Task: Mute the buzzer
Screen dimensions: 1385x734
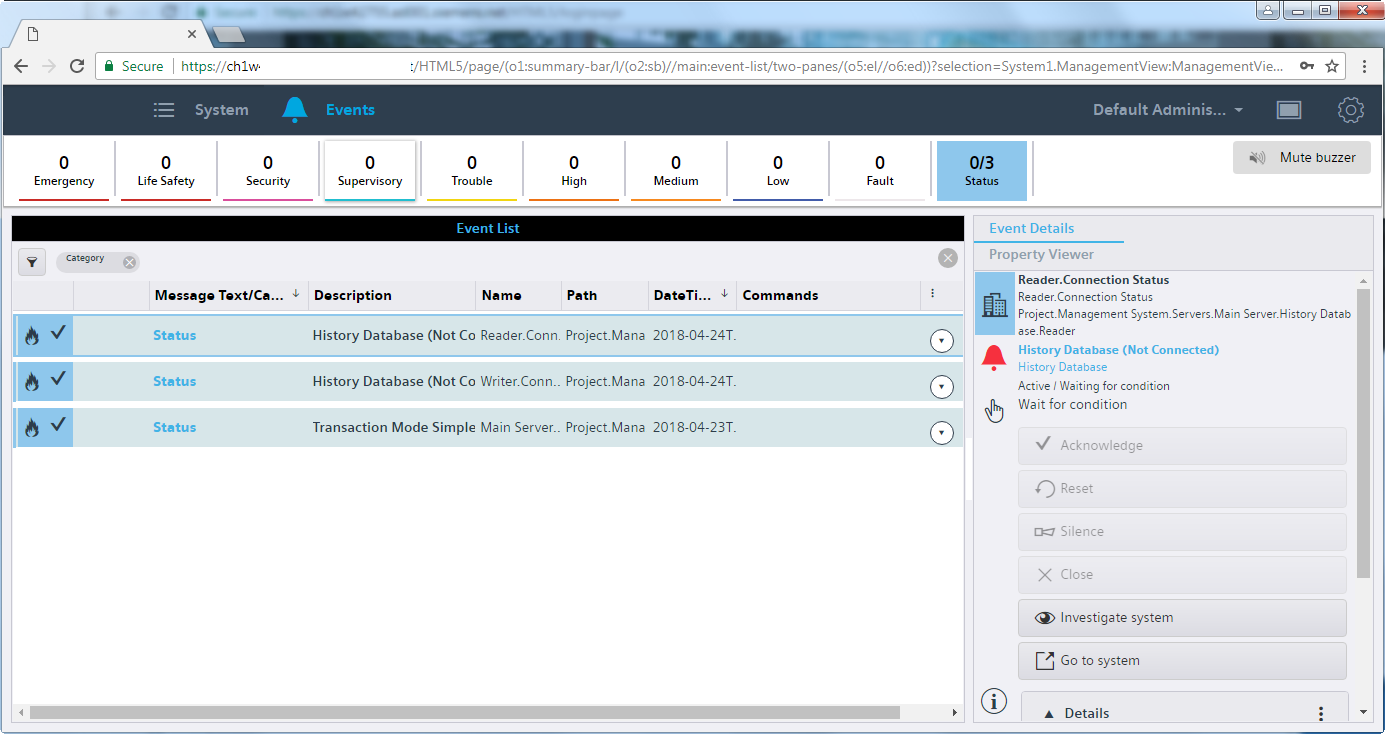Action: pyautogui.click(x=1301, y=157)
